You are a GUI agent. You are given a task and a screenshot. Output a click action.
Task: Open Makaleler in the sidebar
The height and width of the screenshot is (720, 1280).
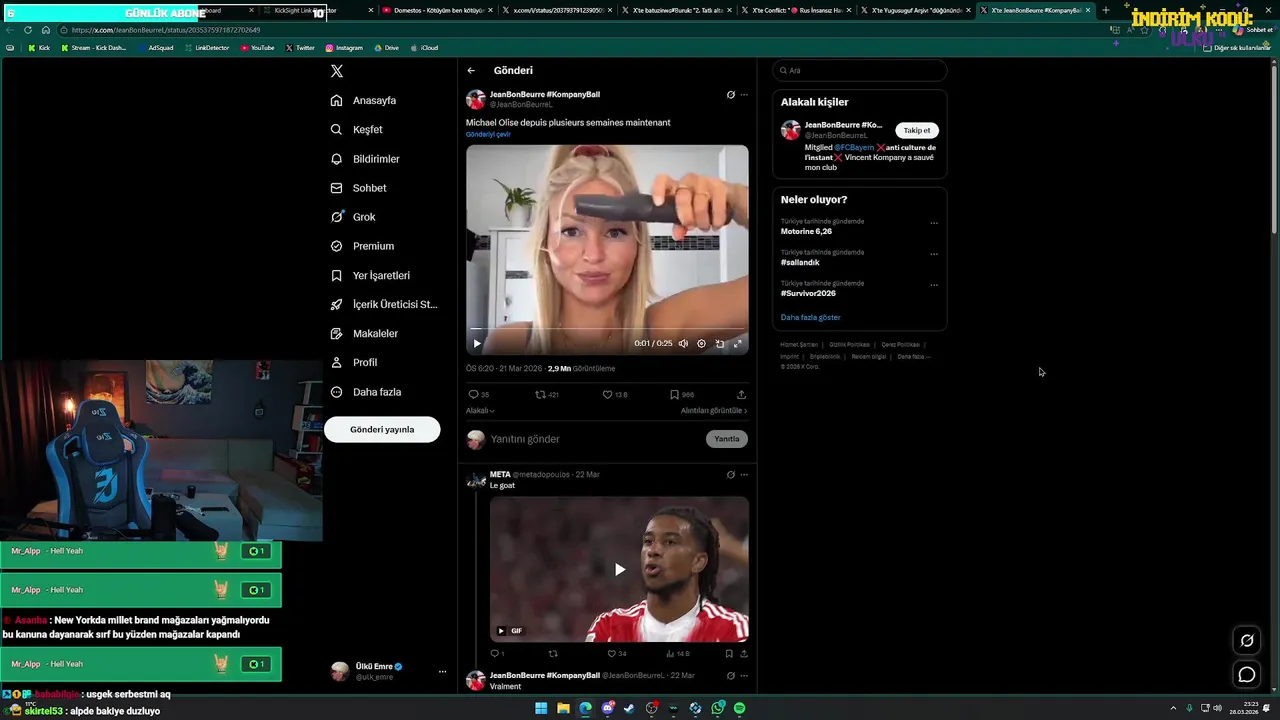364,333
